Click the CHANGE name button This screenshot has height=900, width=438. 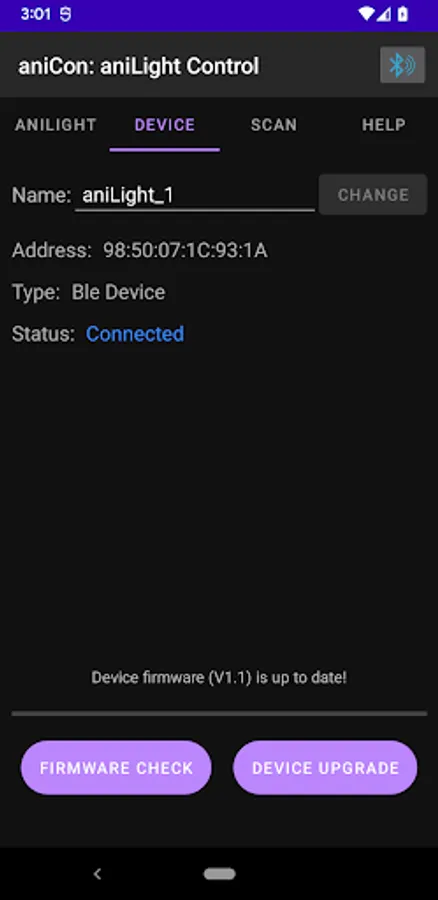point(373,195)
